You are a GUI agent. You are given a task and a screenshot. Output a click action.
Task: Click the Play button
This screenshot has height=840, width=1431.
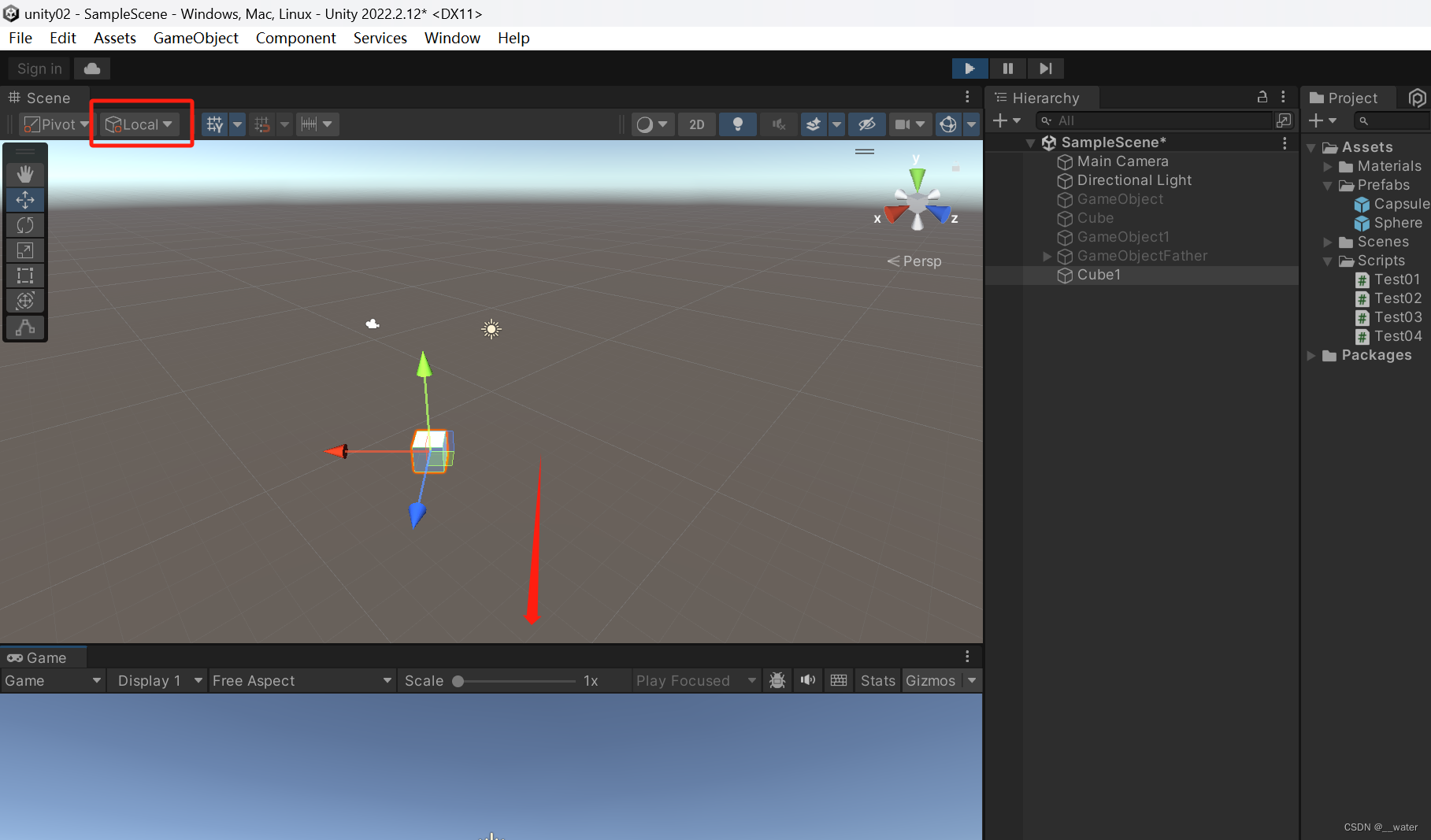point(969,68)
